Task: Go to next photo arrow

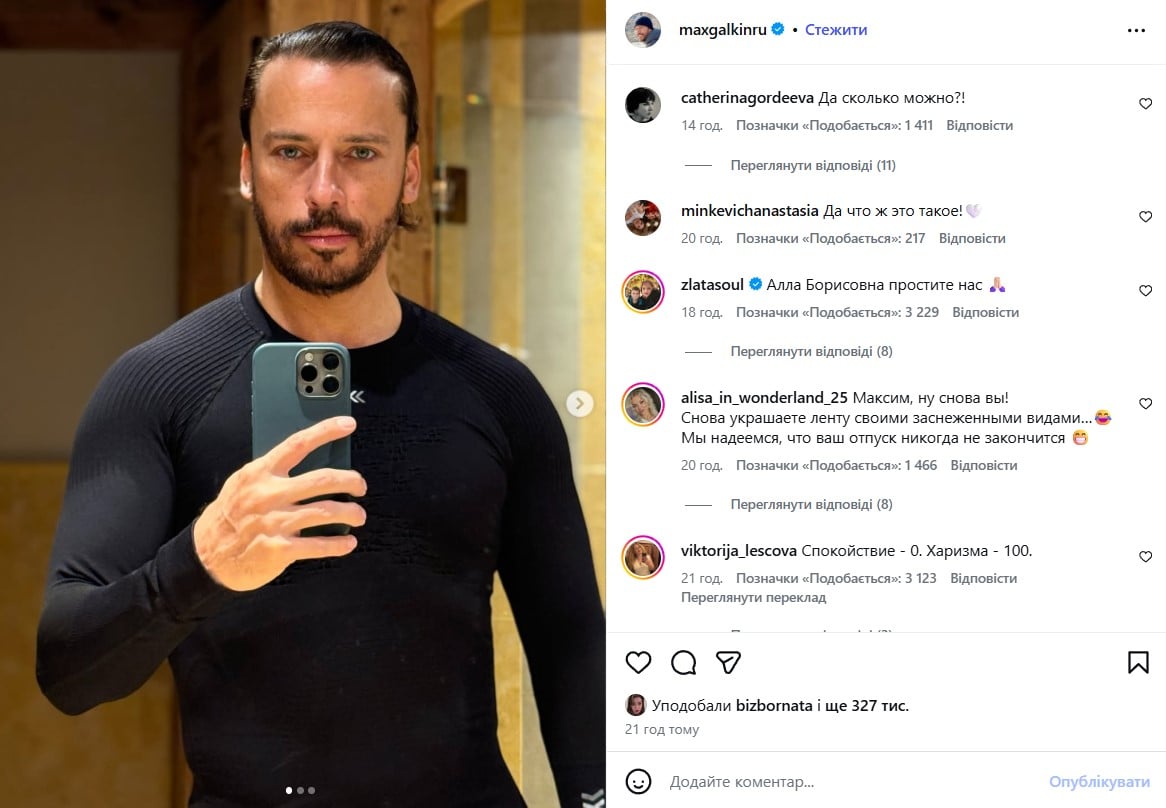Action: (579, 404)
